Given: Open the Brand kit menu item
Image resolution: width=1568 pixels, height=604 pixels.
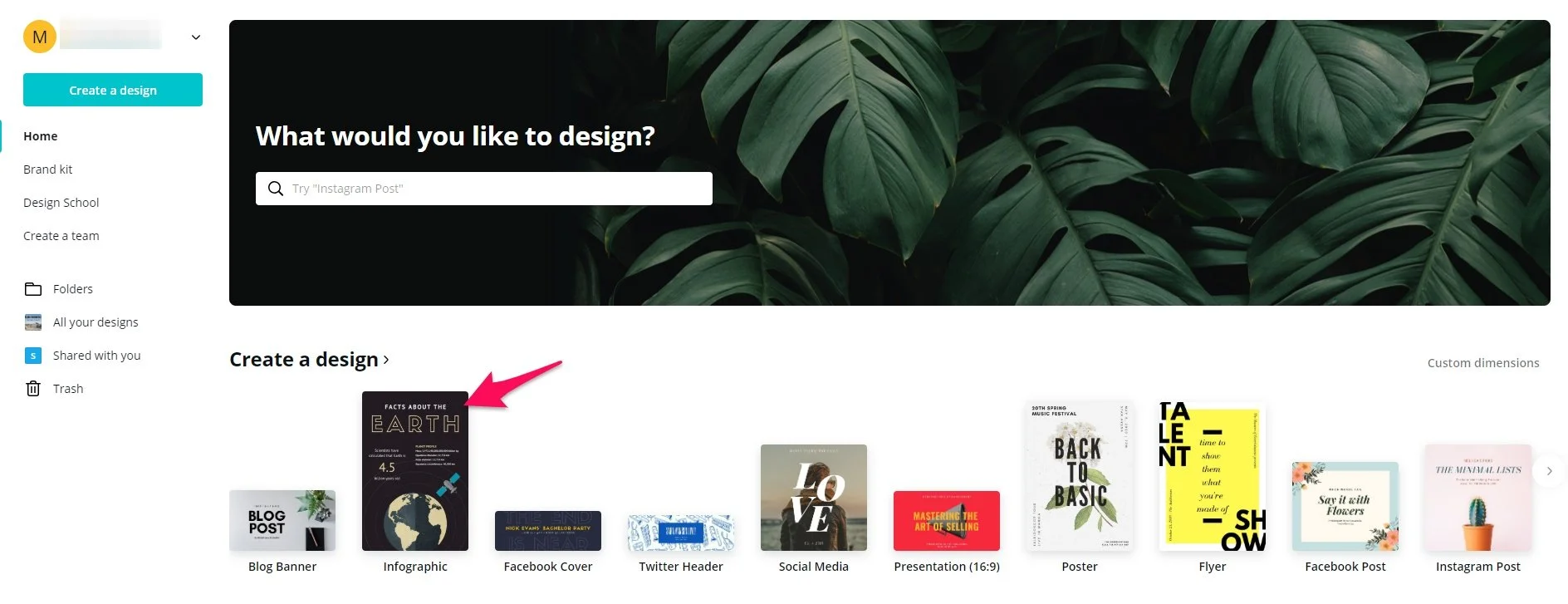Looking at the screenshot, I should point(48,169).
